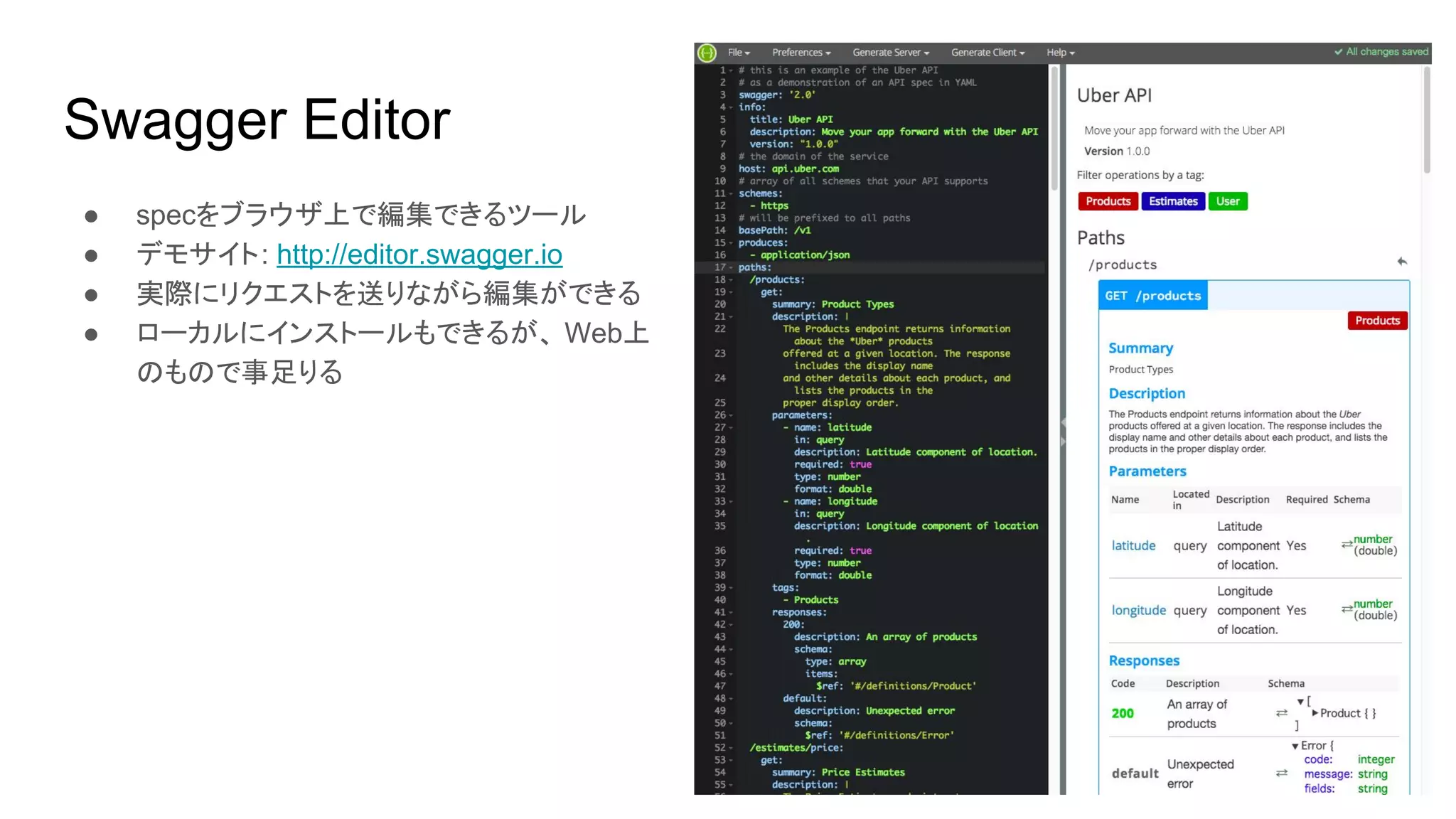The height and width of the screenshot is (819, 1456).
Task: Click the Responses section heading
Action: tap(1144, 661)
